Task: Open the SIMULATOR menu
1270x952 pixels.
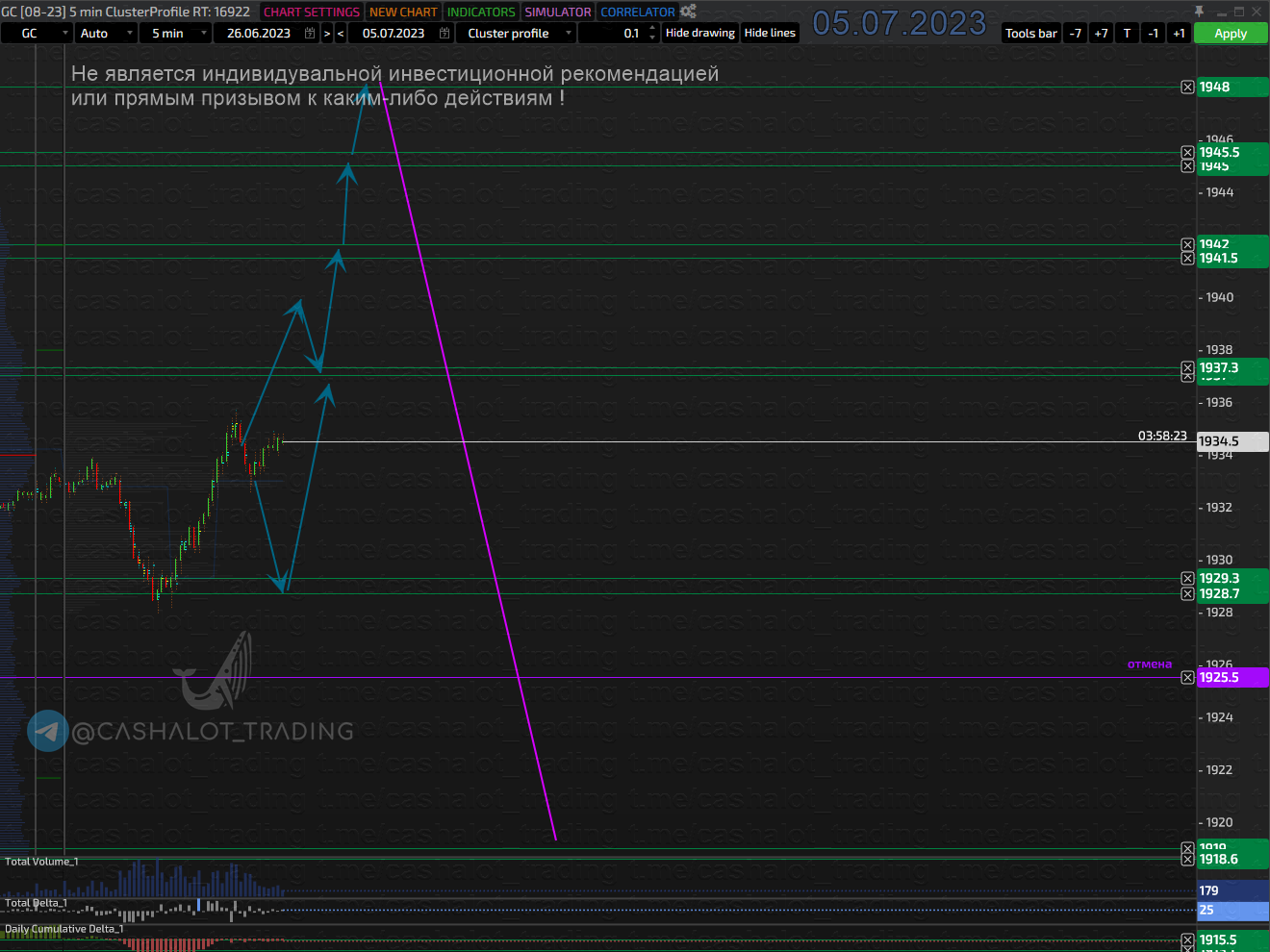Action: pos(558,12)
